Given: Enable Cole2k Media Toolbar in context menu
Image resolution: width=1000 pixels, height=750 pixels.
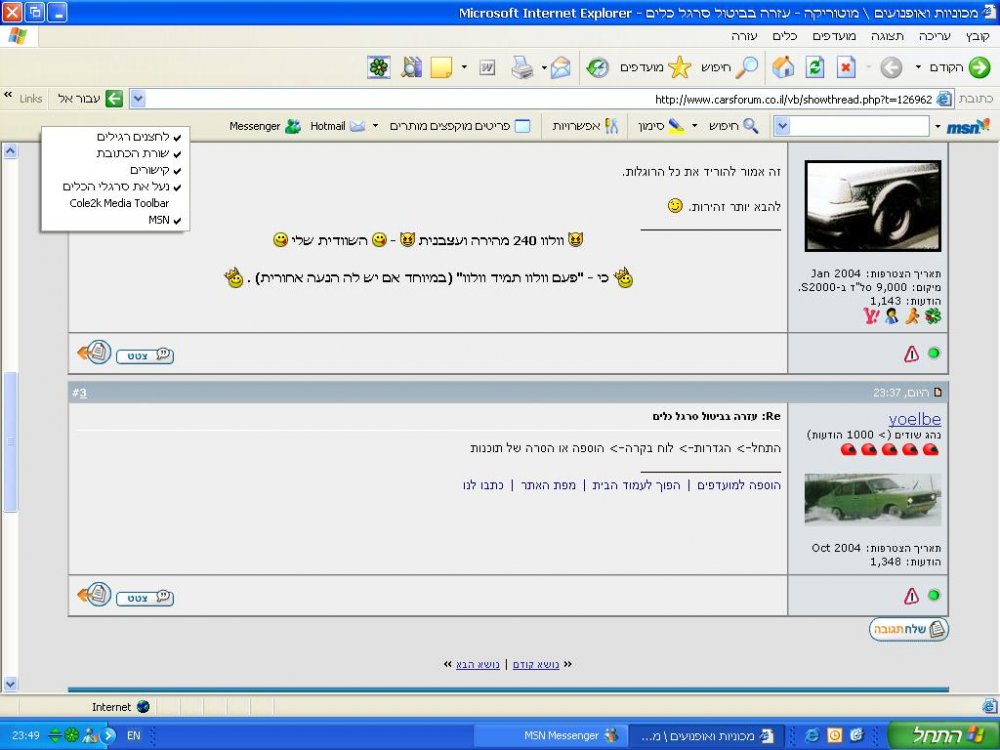Looking at the screenshot, I should tap(115, 203).
